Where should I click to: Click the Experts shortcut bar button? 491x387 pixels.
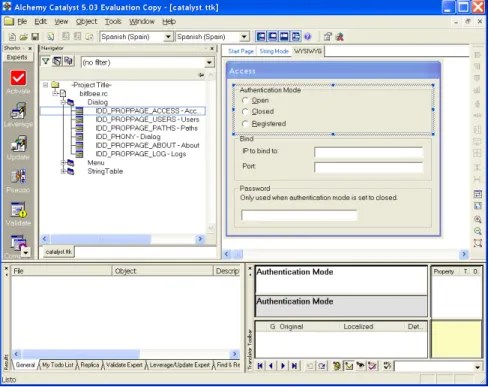coord(17,57)
